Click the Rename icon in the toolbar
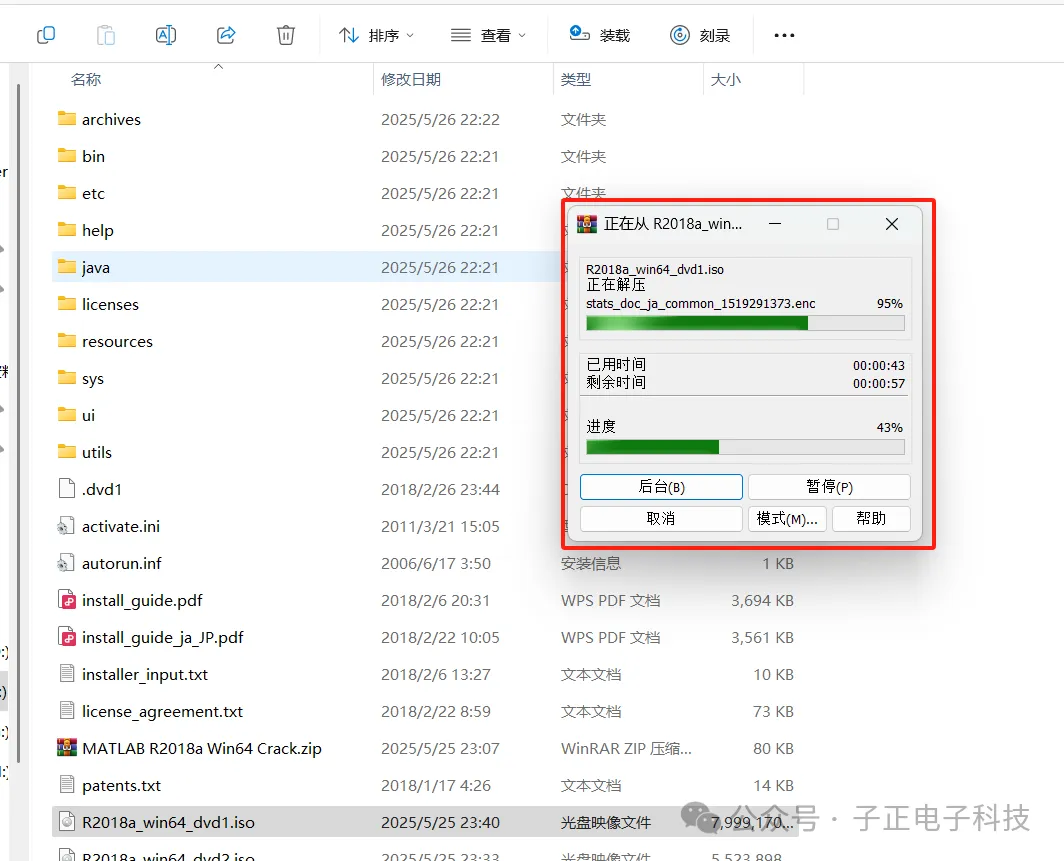1064x861 pixels. click(x=166, y=35)
